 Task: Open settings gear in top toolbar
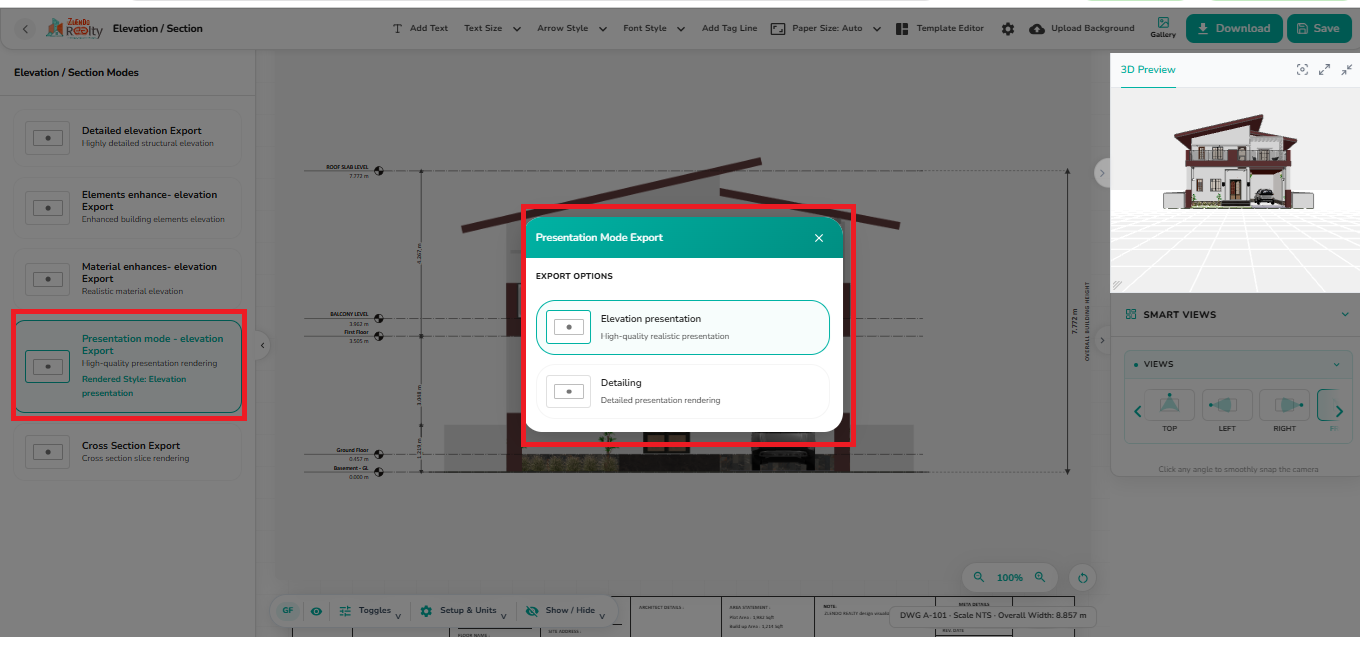(1008, 29)
